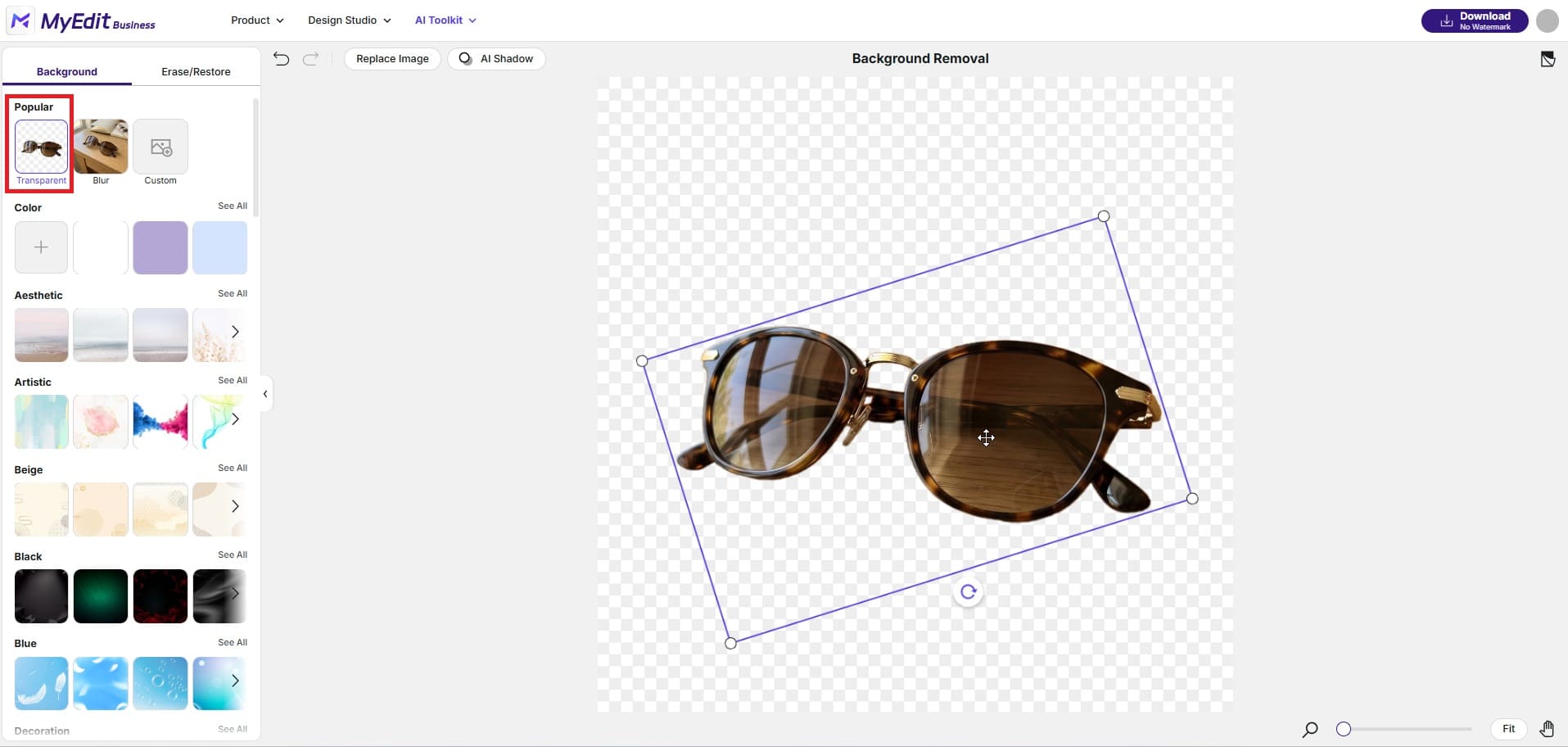Image resolution: width=1568 pixels, height=747 pixels.
Task: Click See All next to Artistic
Action: (232, 380)
